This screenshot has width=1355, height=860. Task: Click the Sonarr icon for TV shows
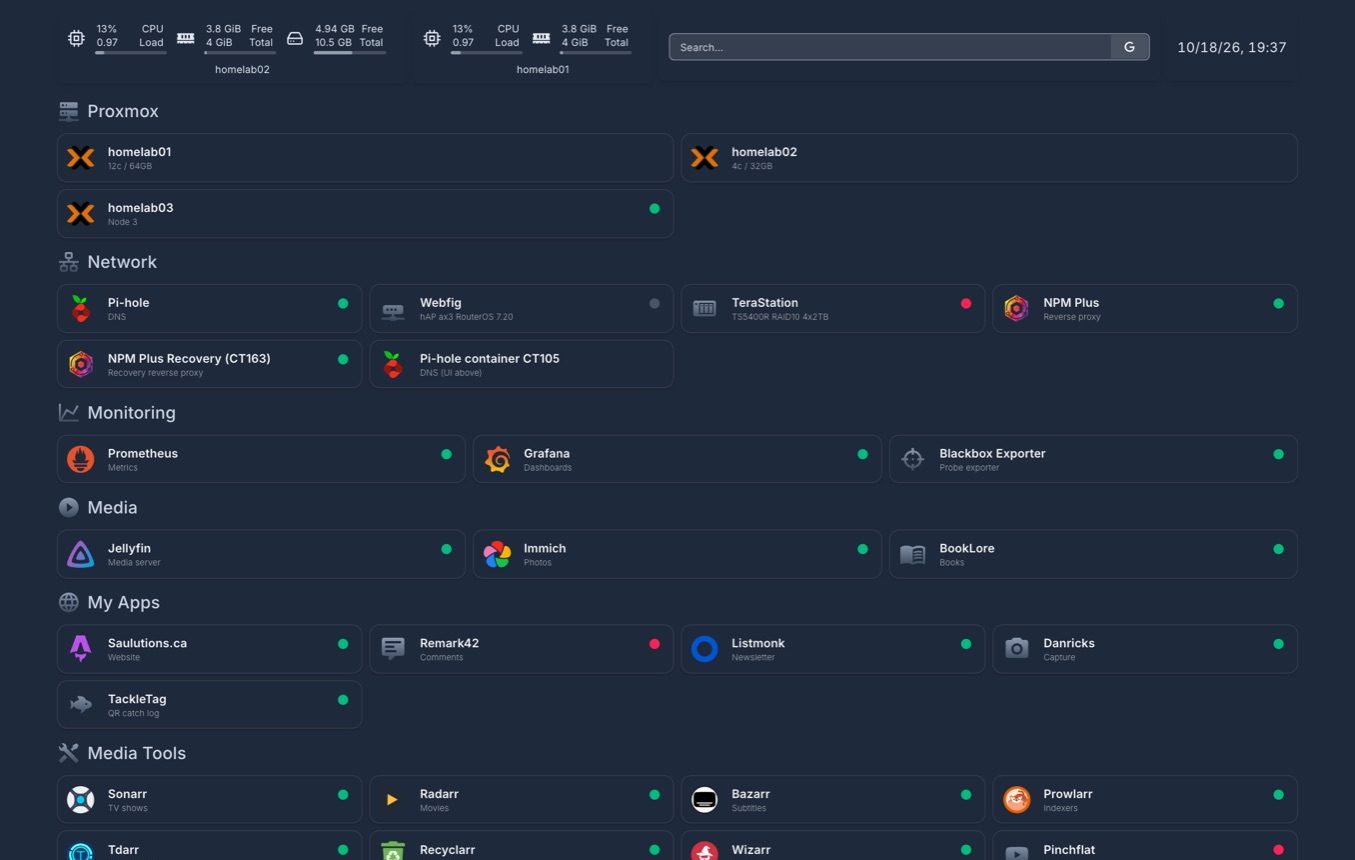pyautogui.click(x=81, y=800)
